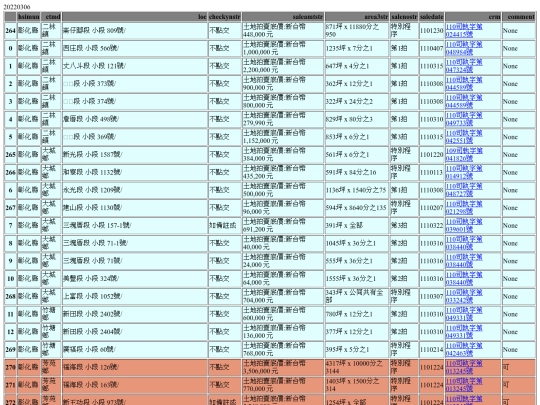The height and width of the screenshot is (405, 540).
Task: Open the 109 crm link ending 041826 in row 265
Action: pyautogui.click(x=464, y=155)
